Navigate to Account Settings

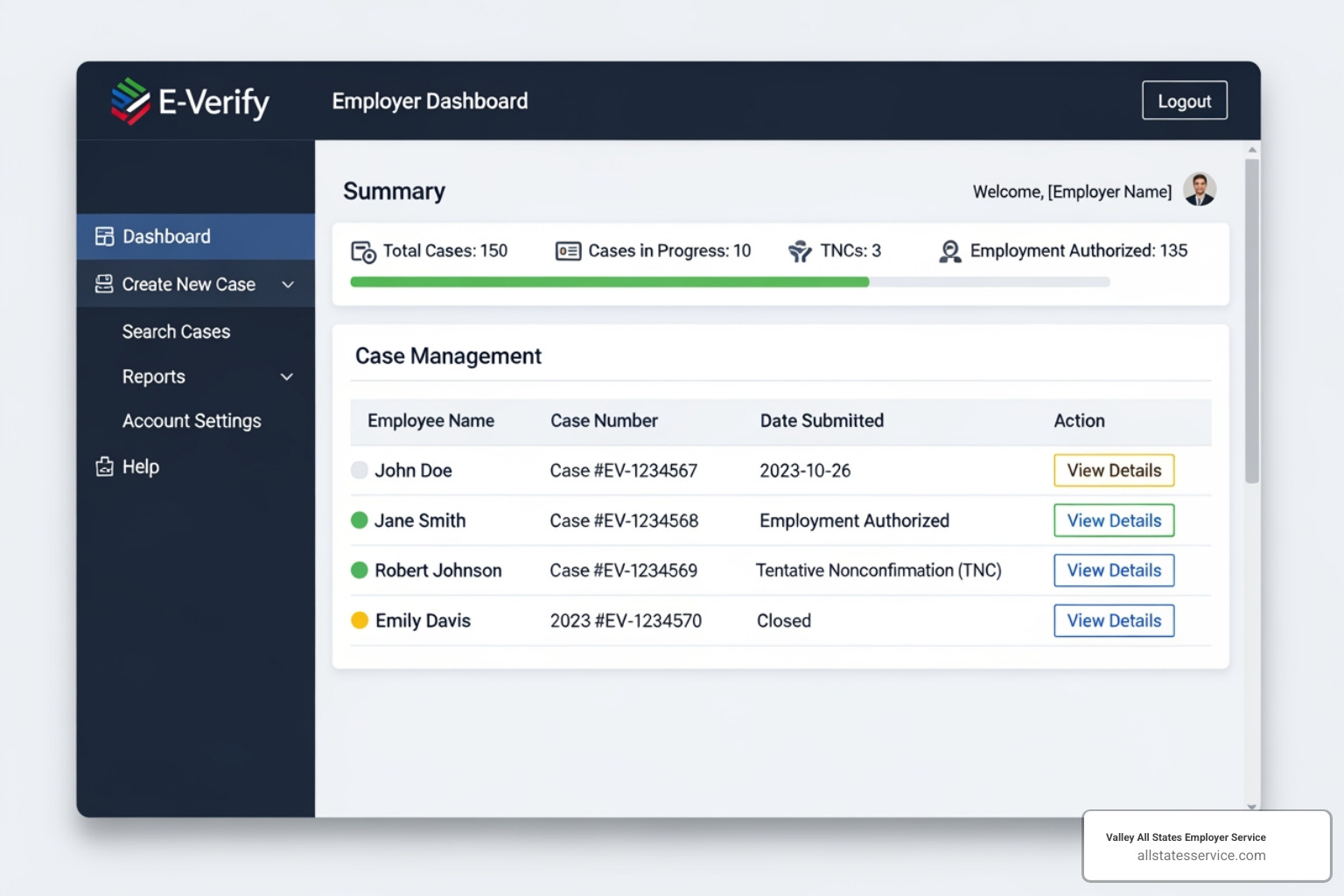(x=192, y=421)
